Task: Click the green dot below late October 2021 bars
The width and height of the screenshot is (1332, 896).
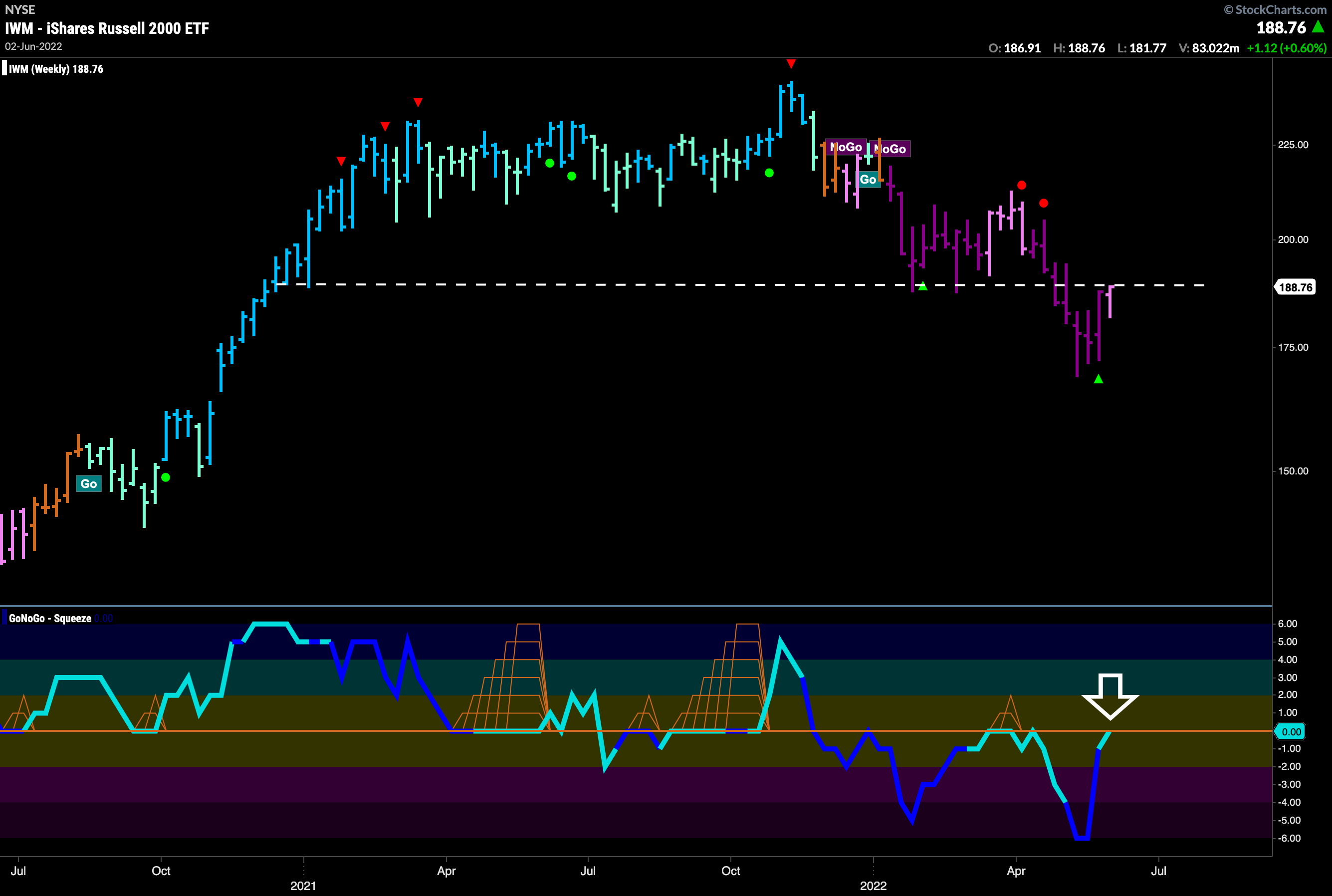Action: [x=769, y=173]
